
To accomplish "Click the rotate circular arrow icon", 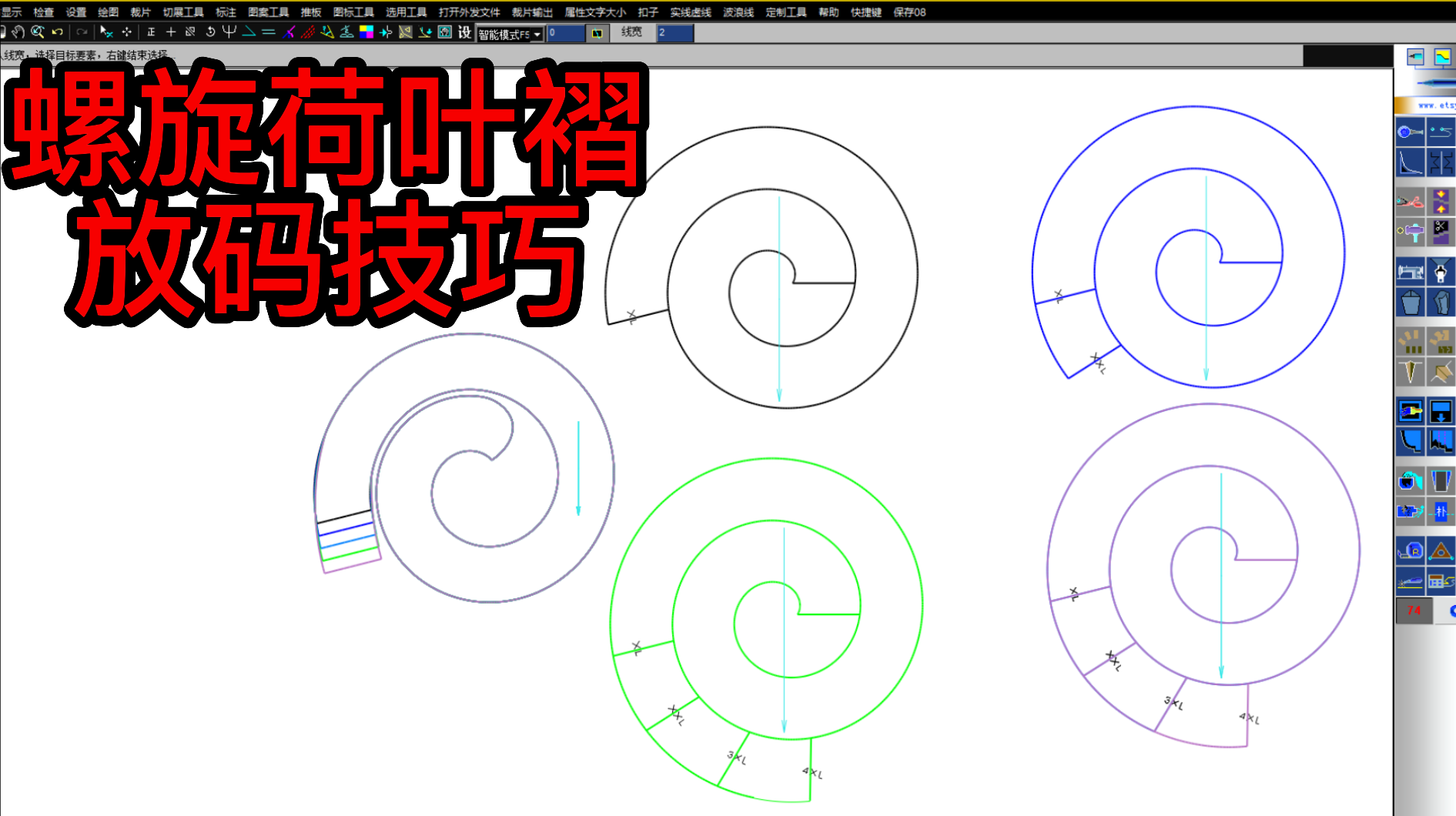I will [x=209, y=32].
